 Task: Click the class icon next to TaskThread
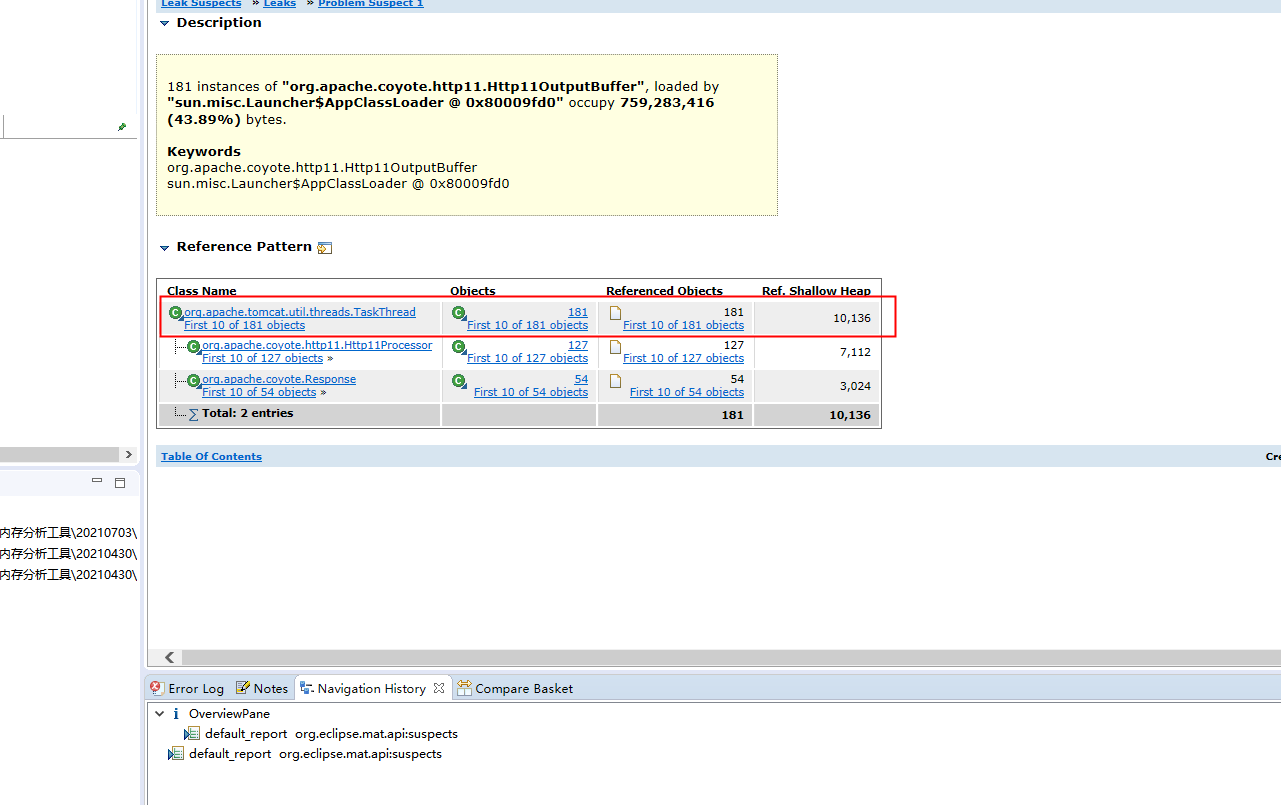(x=175, y=311)
